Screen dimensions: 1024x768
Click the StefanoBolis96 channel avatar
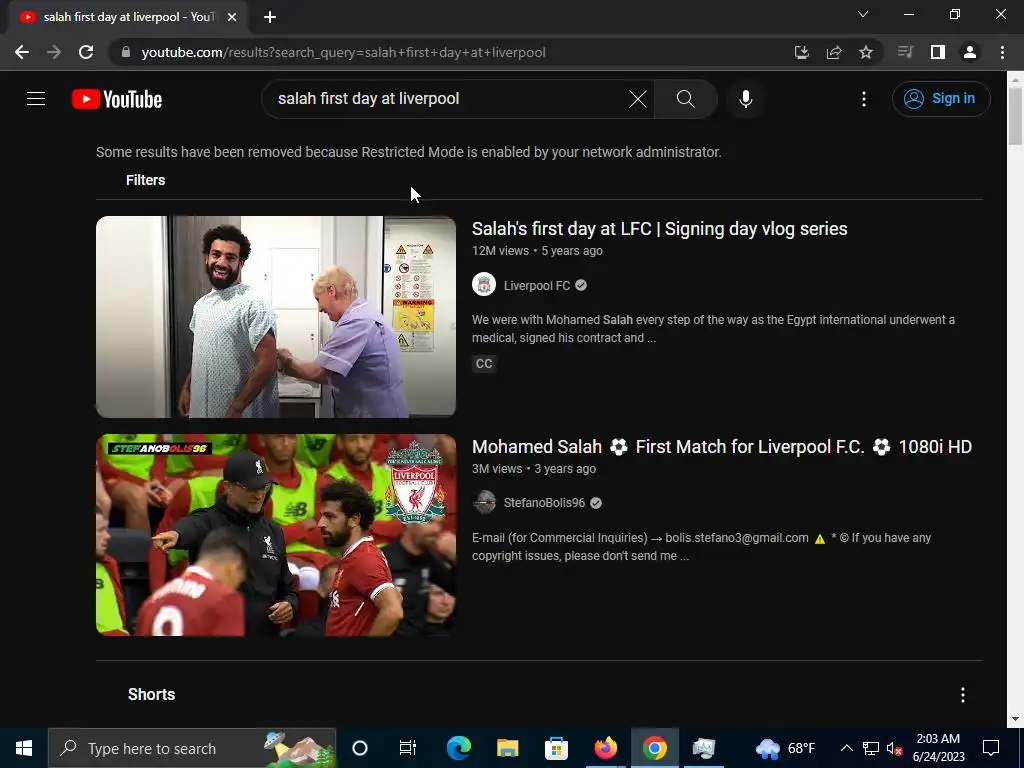pyautogui.click(x=484, y=503)
